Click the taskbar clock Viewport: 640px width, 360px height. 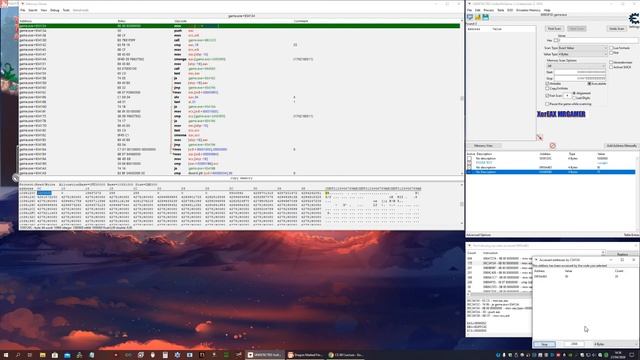coord(618,355)
